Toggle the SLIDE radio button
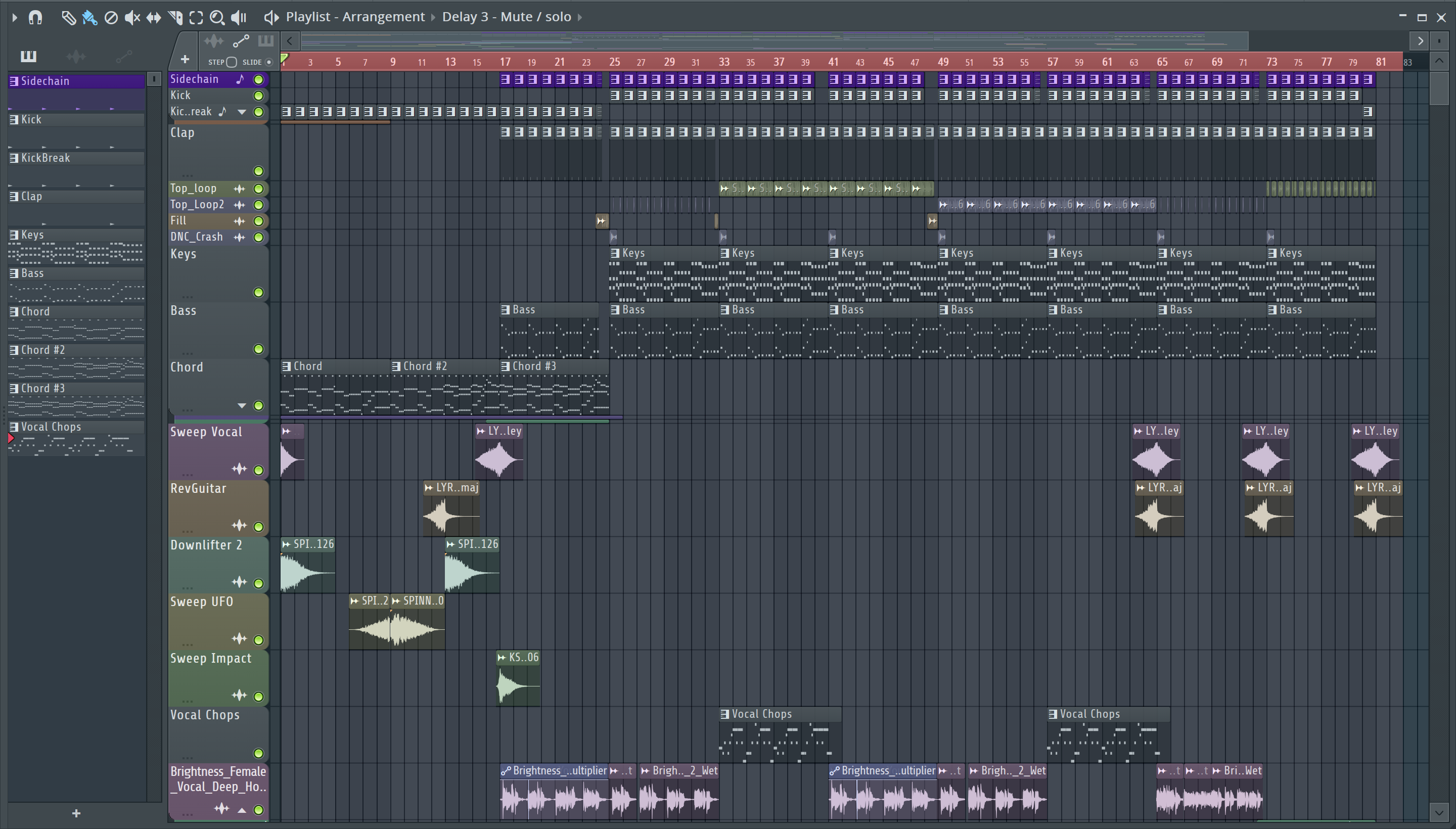Screen dimensions: 1456x829 [269, 62]
